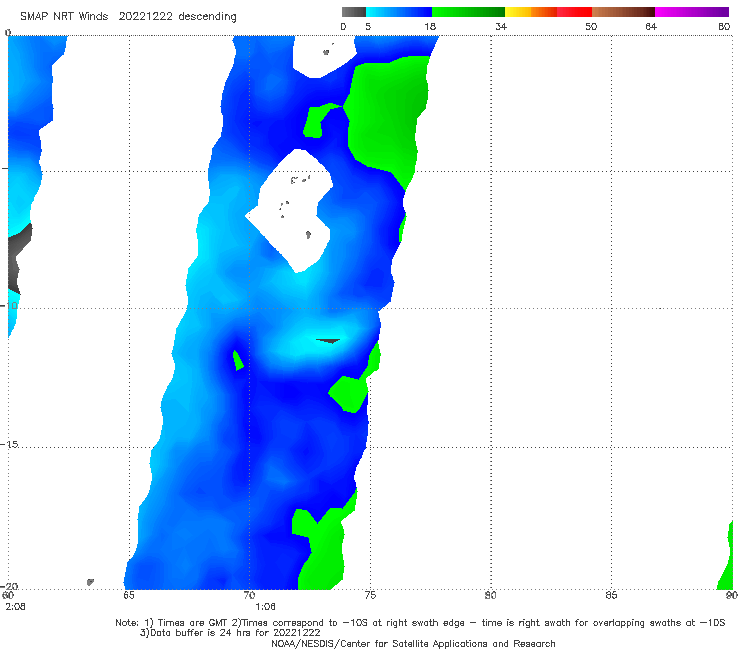Click the large green wind region at the top of the swath
The height and width of the screenshot is (650, 740).
coord(387,118)
